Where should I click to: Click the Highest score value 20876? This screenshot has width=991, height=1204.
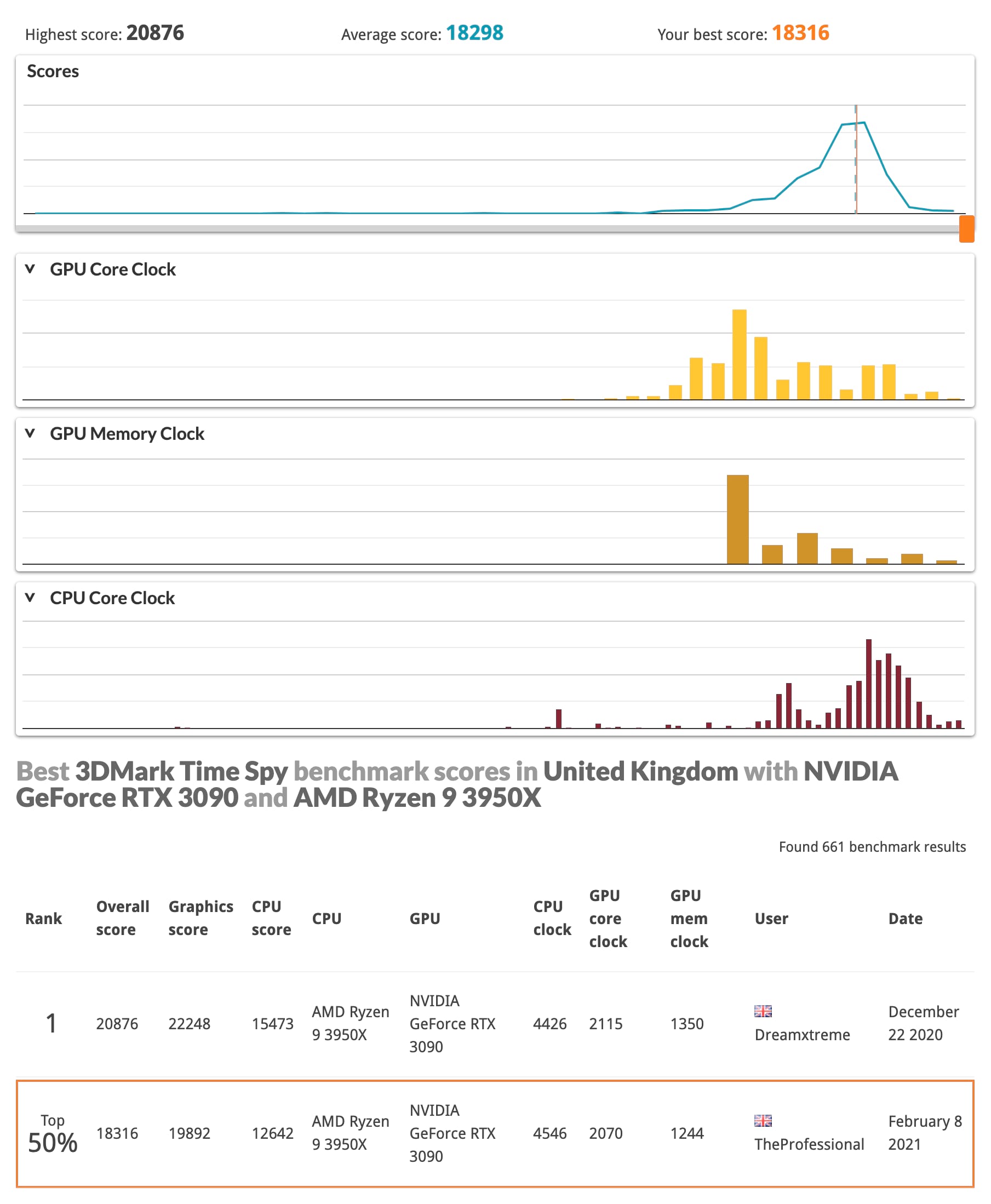(x=155, y=33)
